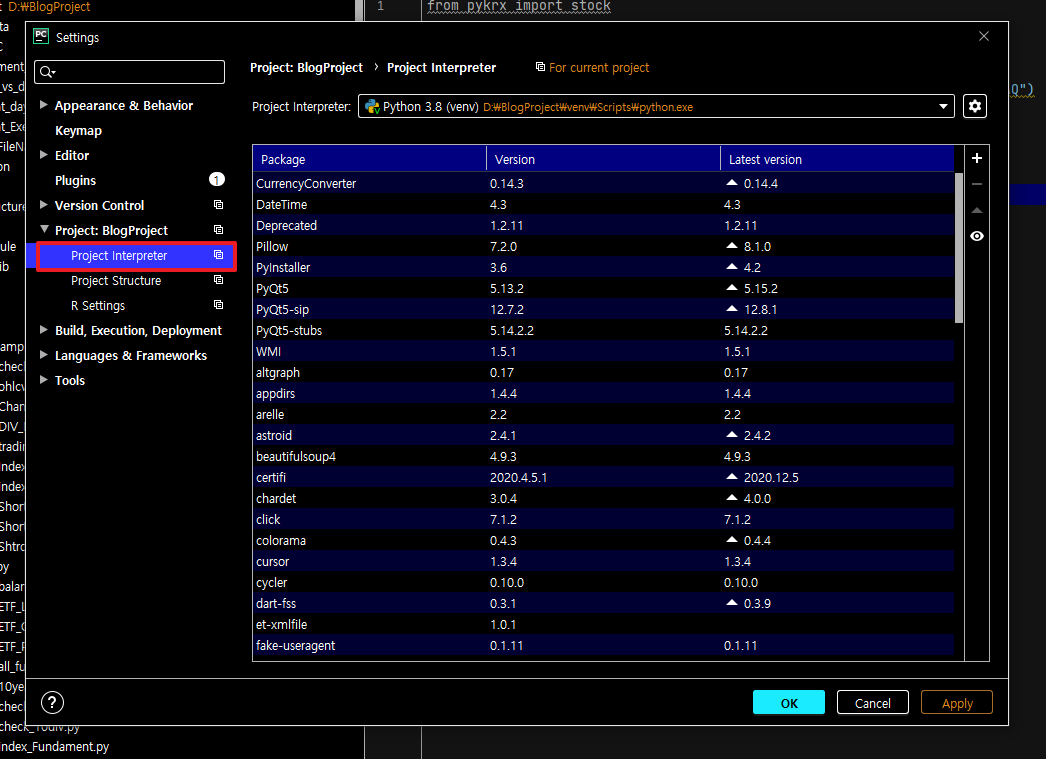This screenshot has width=1046, height=759.
Task: Sort by the Package column header
Action: tap(370, 159)
